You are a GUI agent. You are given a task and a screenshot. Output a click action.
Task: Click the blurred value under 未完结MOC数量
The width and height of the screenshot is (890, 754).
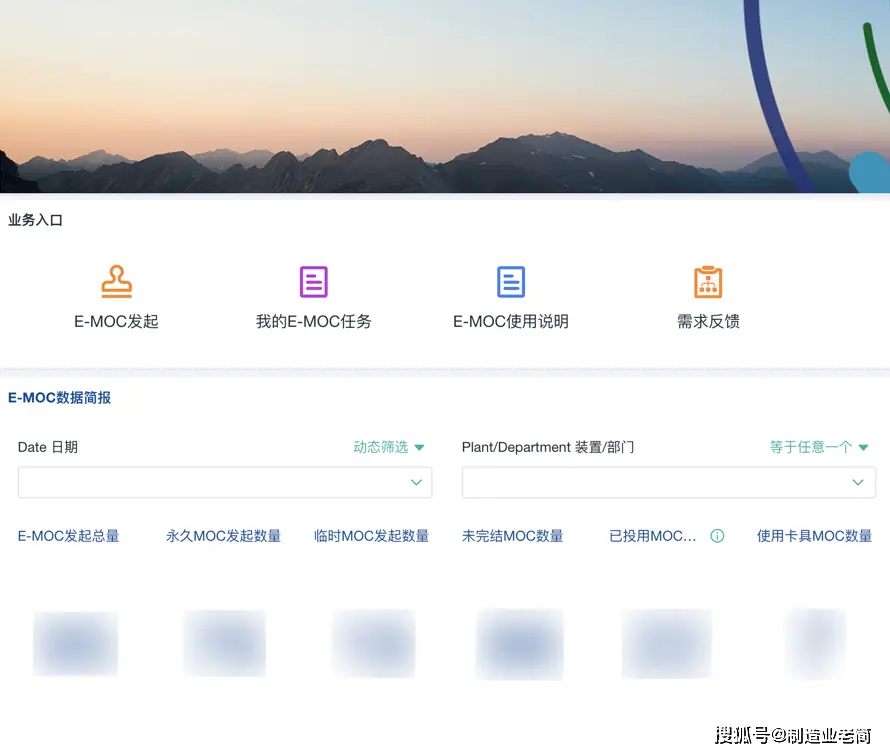coord(519,644)
